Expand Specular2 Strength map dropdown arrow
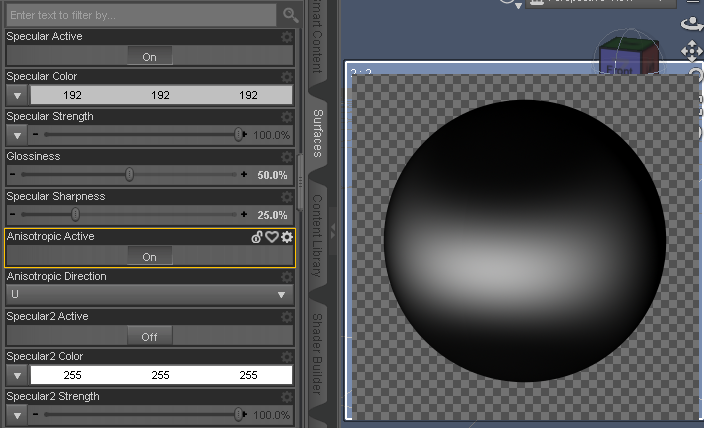Image resolution: width=704 pixels, height=428 pixels. (17, 415)
